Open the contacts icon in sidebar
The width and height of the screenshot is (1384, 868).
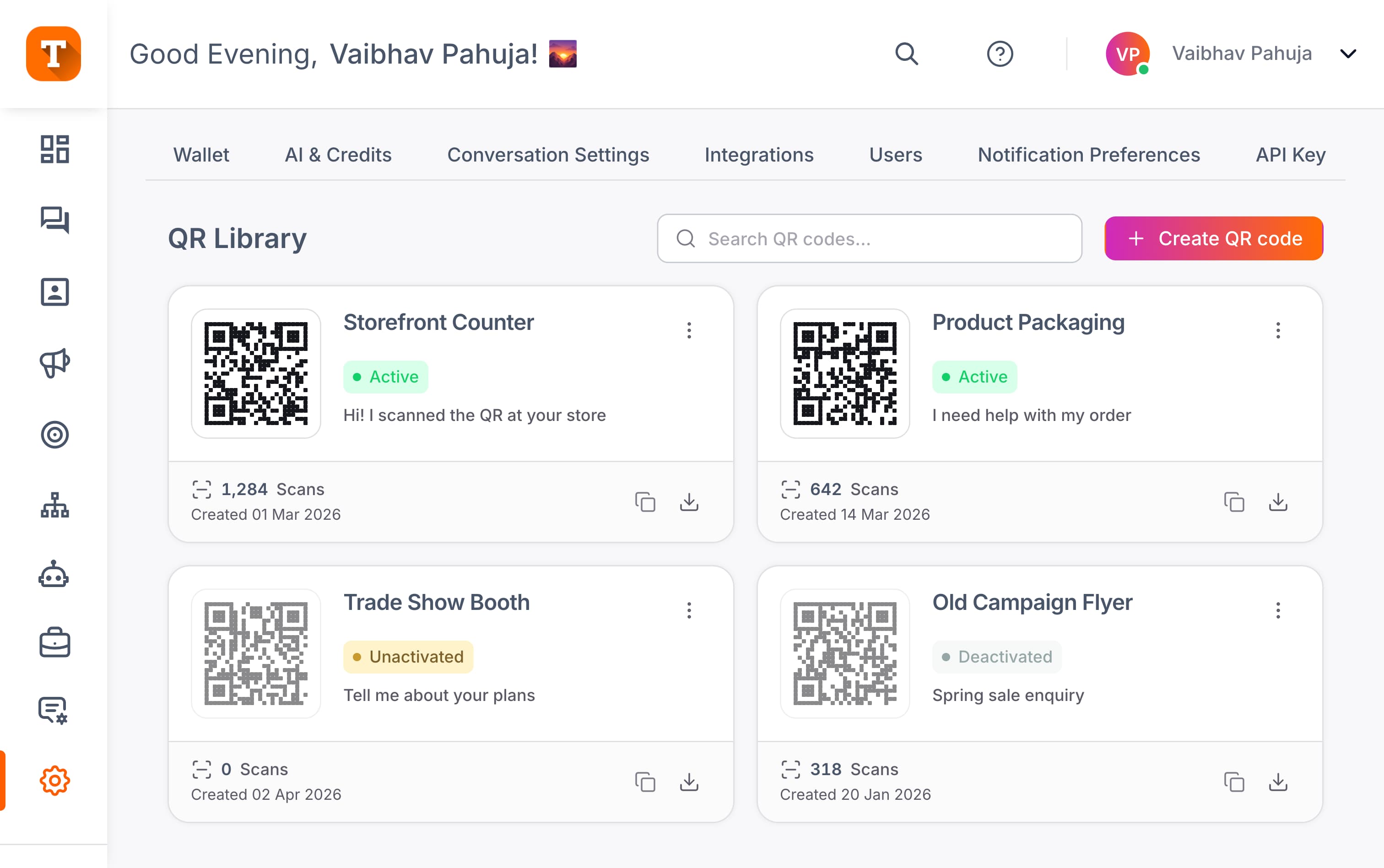[x=54, y=292]
